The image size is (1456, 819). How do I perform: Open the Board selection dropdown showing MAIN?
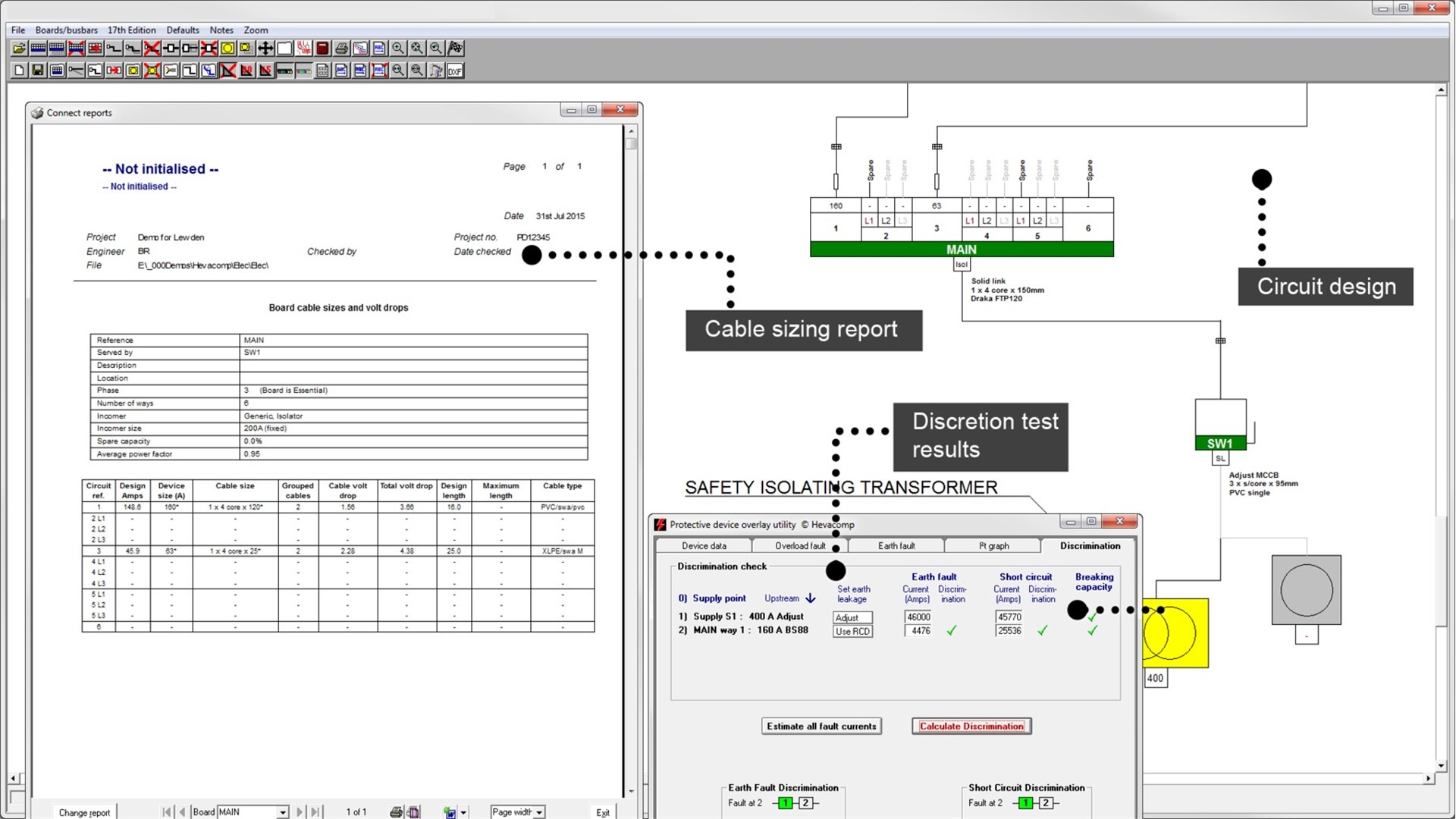pyautogui.click(x=282, y=812)
